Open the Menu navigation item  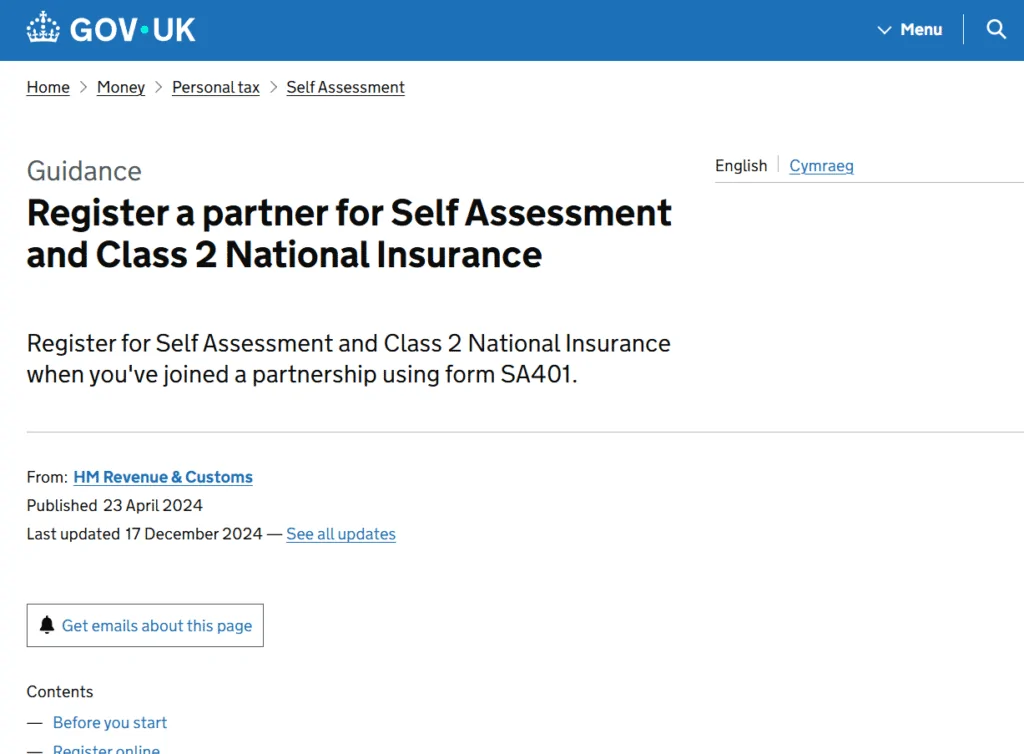[920, 30]
